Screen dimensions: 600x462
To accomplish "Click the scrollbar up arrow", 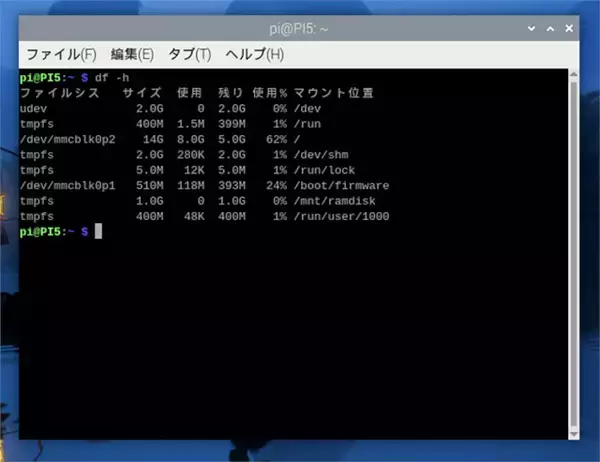I will 574,75.
